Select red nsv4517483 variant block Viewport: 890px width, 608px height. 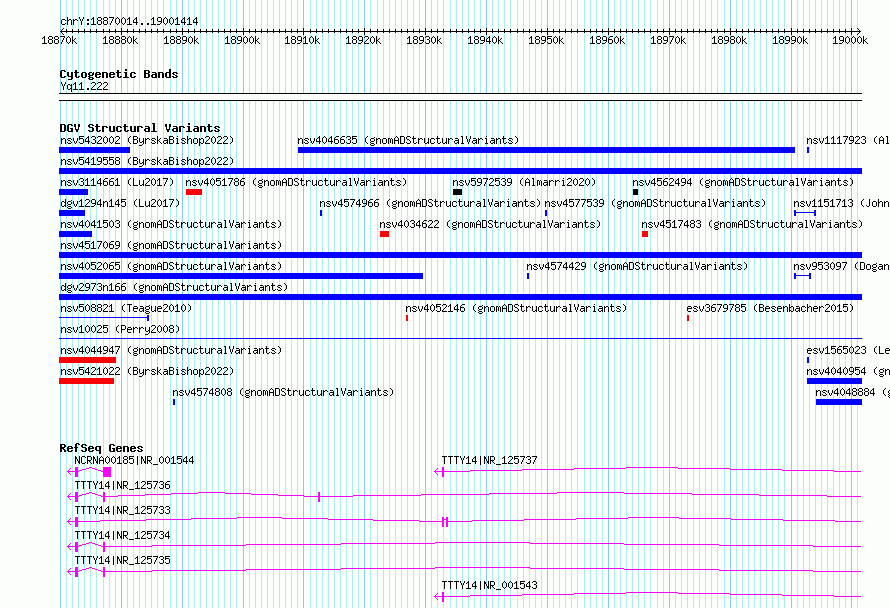645,234
